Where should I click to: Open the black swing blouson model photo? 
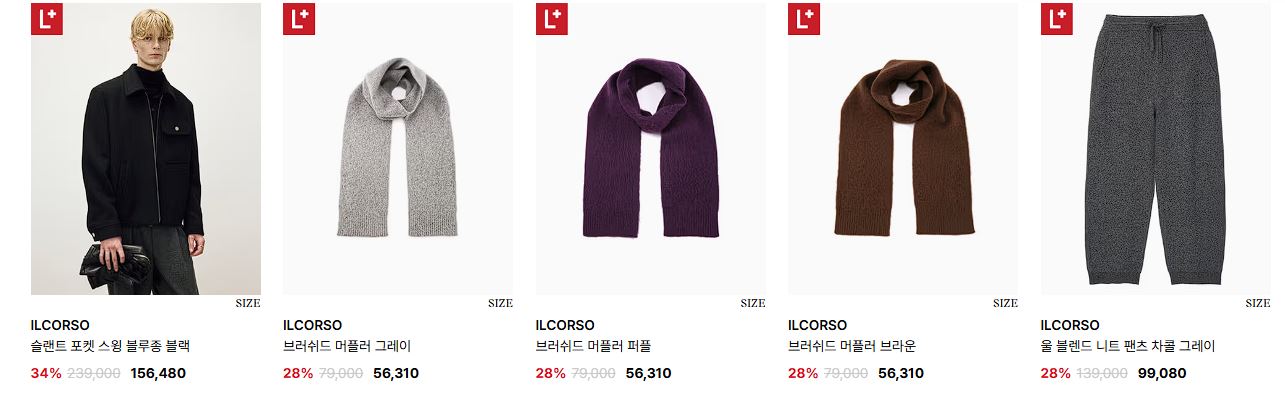146,148
